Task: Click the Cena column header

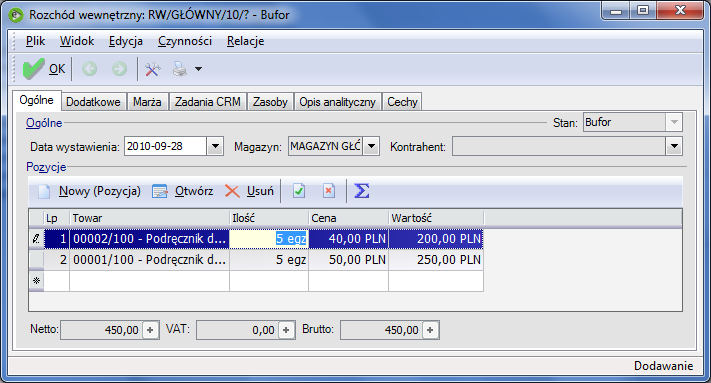Action: (x=348, y=218)
